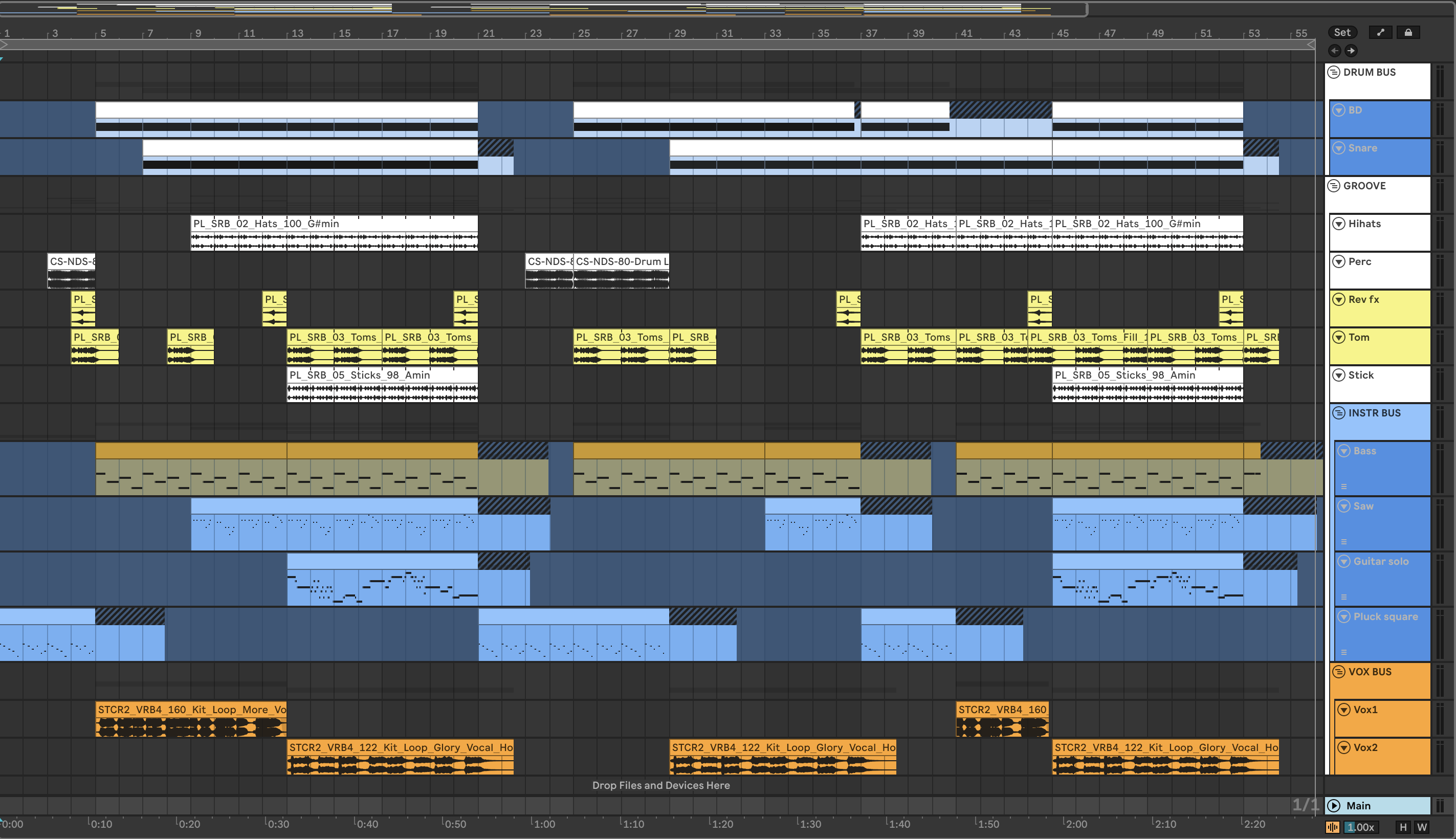Click the Main track play icon
Image resolution: width=1456 pixels, height=839 pixels.
pyautogui.click(x=1333, y=806)
